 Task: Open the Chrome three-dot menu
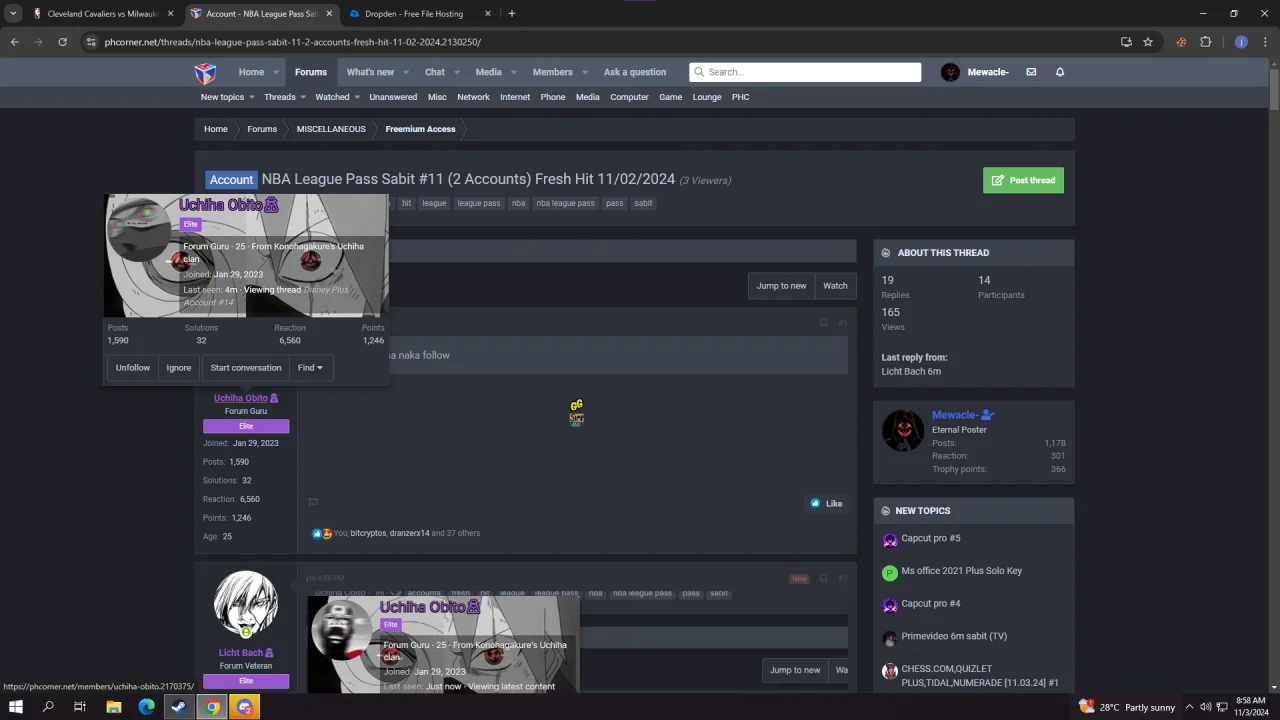pos(1265,42)
